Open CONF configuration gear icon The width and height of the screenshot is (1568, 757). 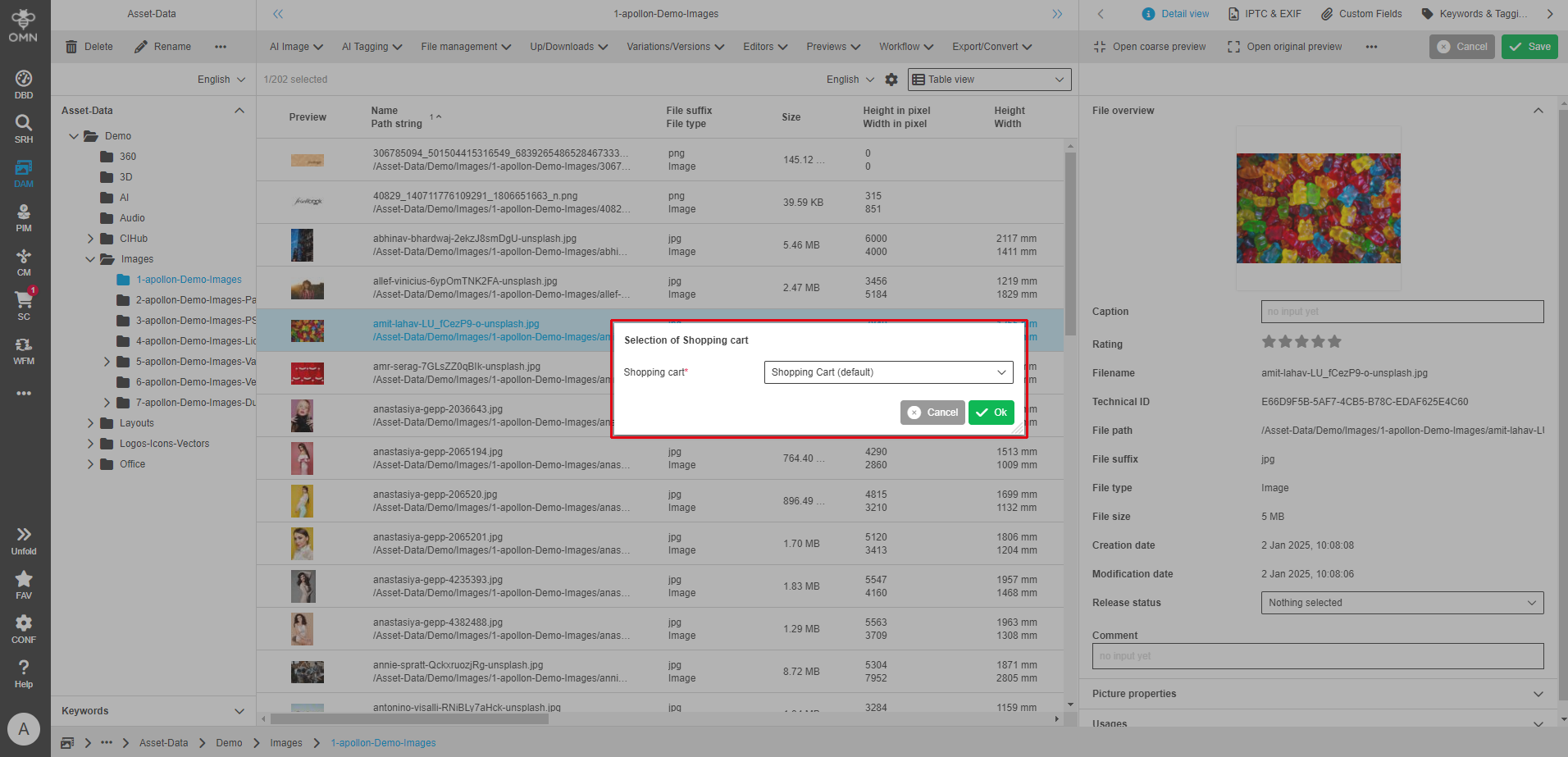coord(24,628)
